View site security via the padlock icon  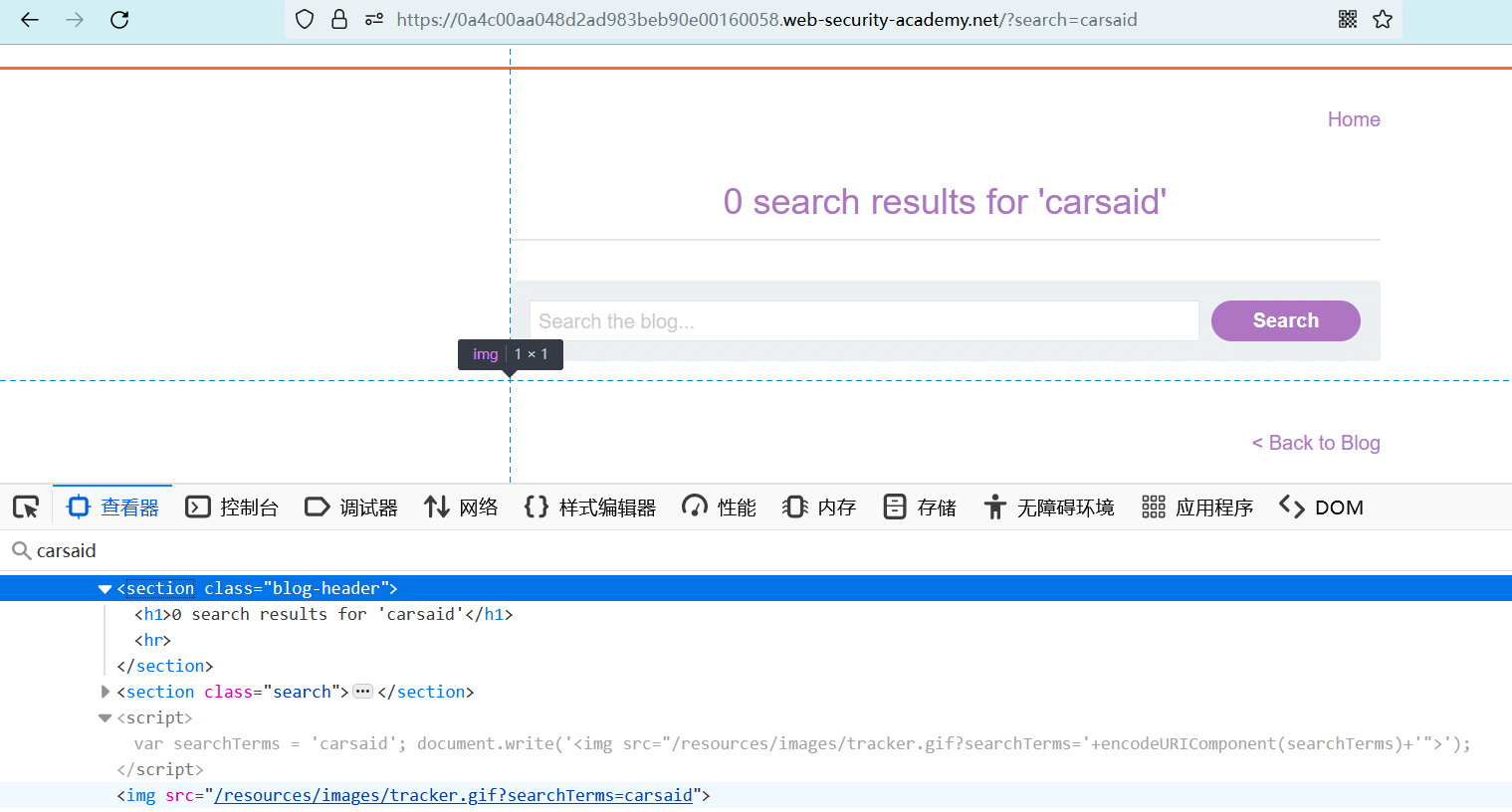point(339,19)
